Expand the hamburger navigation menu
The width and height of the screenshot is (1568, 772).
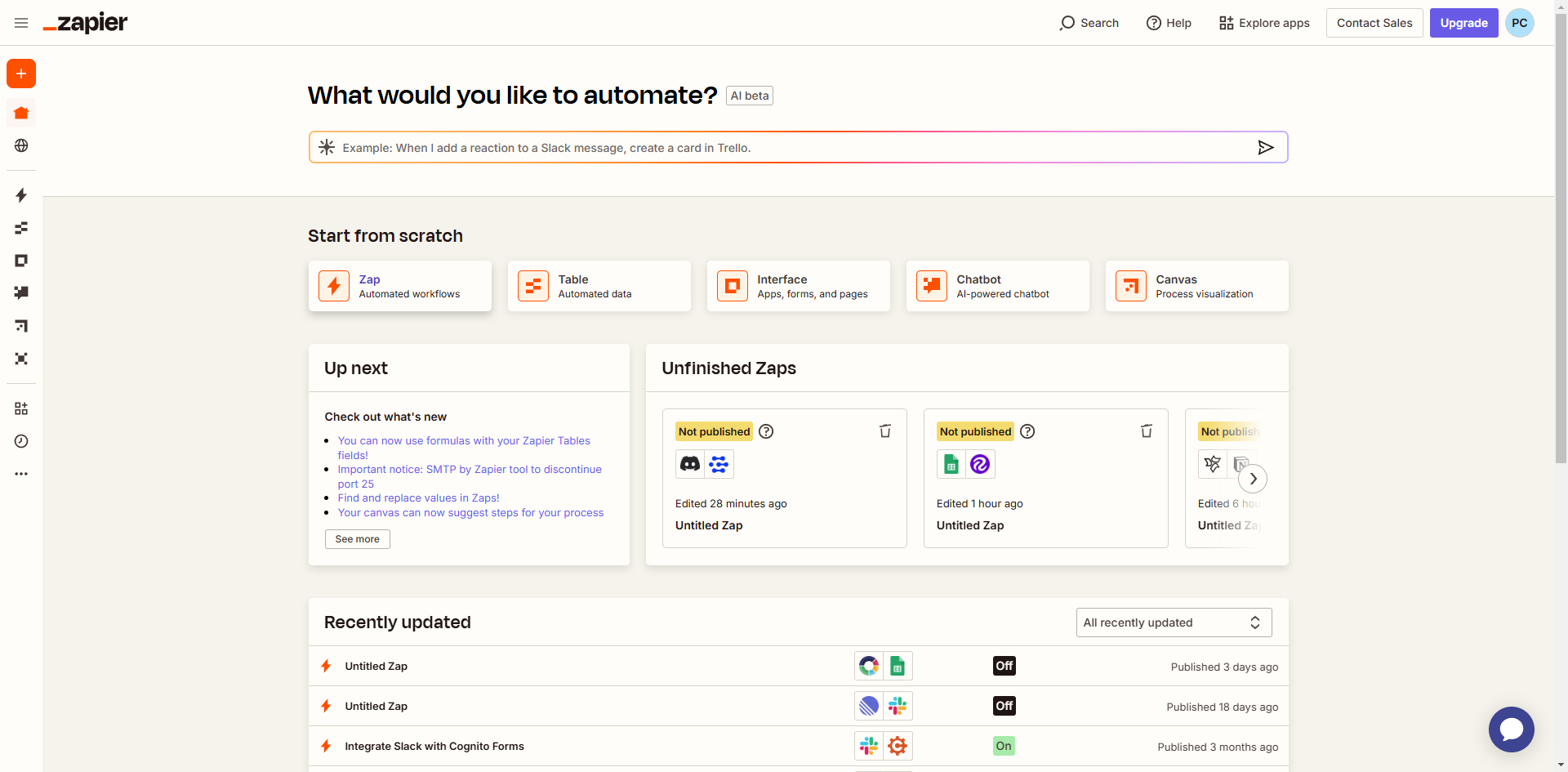click(x=21, y=23)
